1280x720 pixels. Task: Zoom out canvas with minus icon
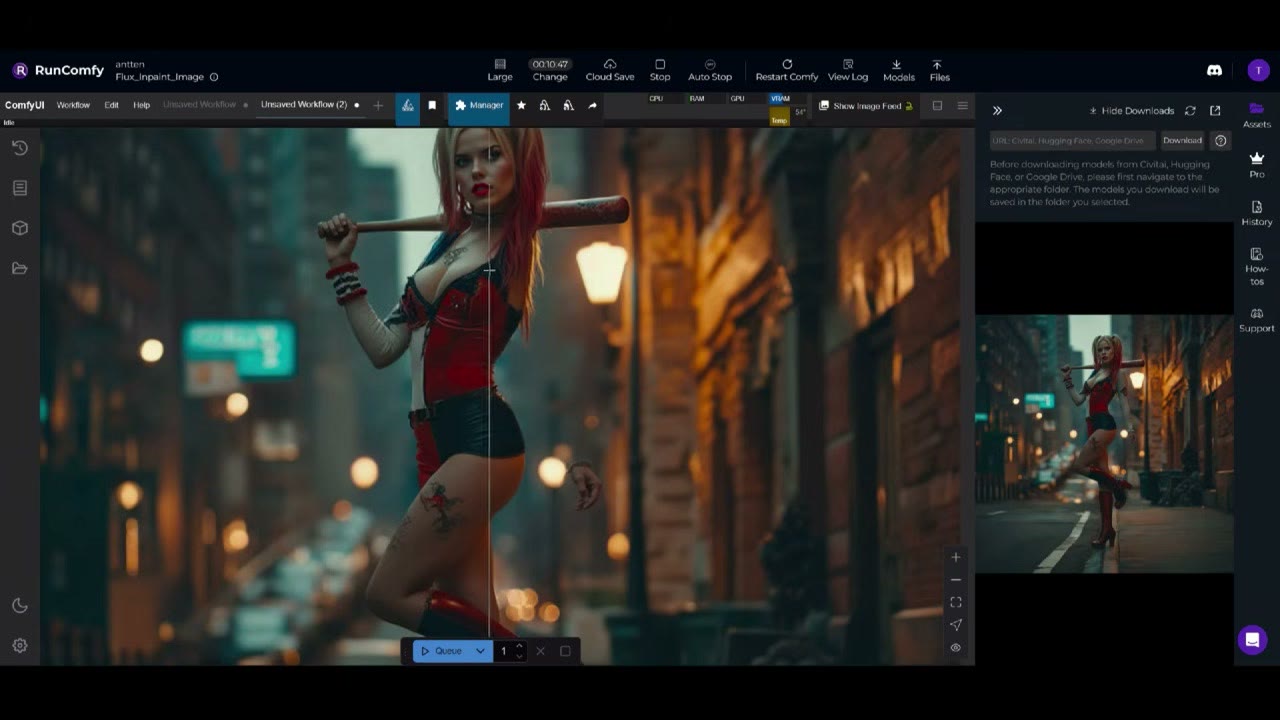pyautogui.click(x=956, y=580)
